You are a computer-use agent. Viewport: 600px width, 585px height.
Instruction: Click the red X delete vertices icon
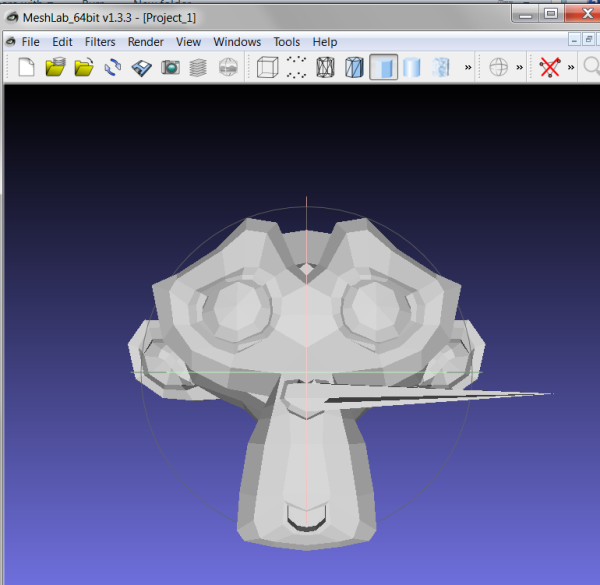(x=549, y=68)
